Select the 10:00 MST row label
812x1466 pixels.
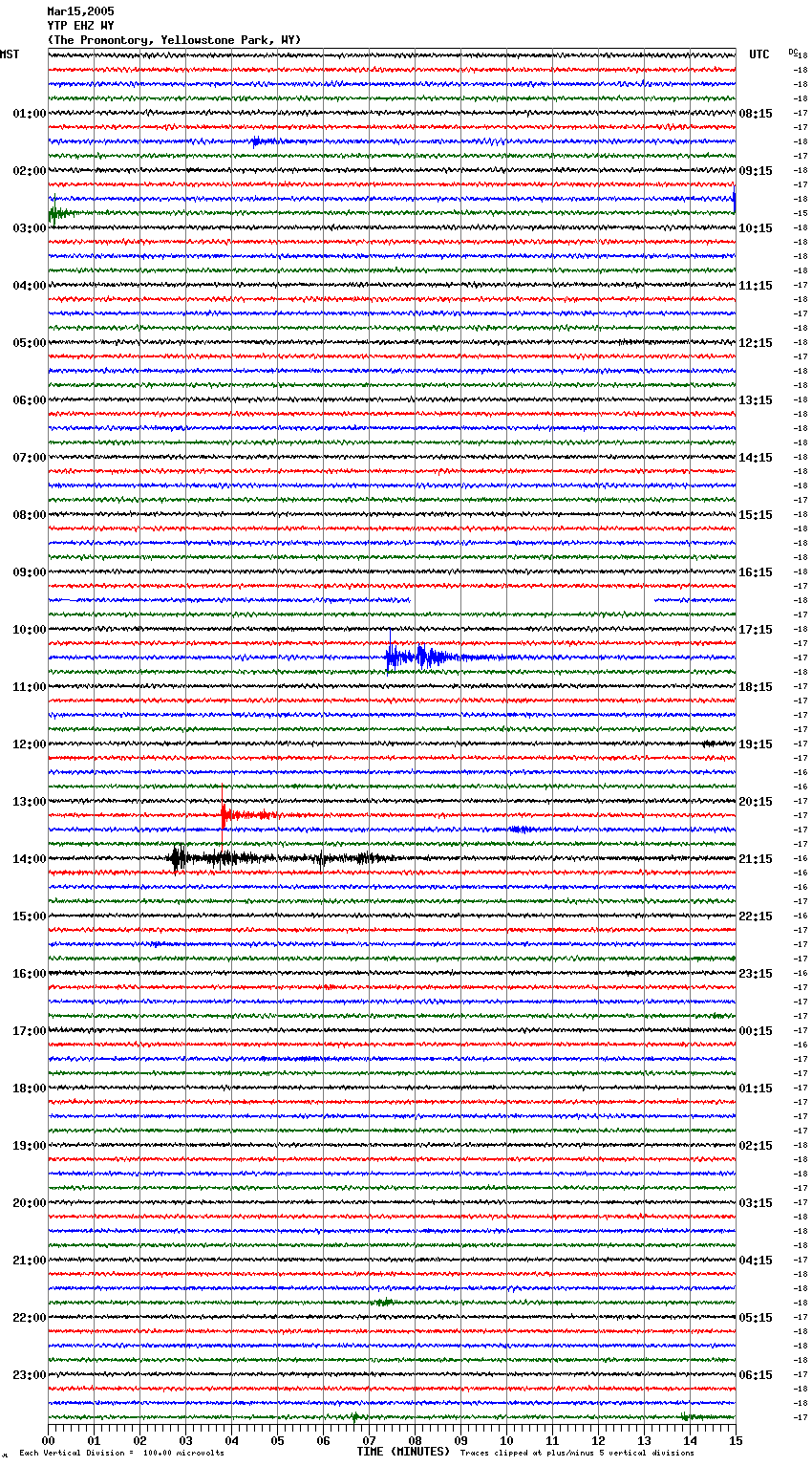click(30, 630)
